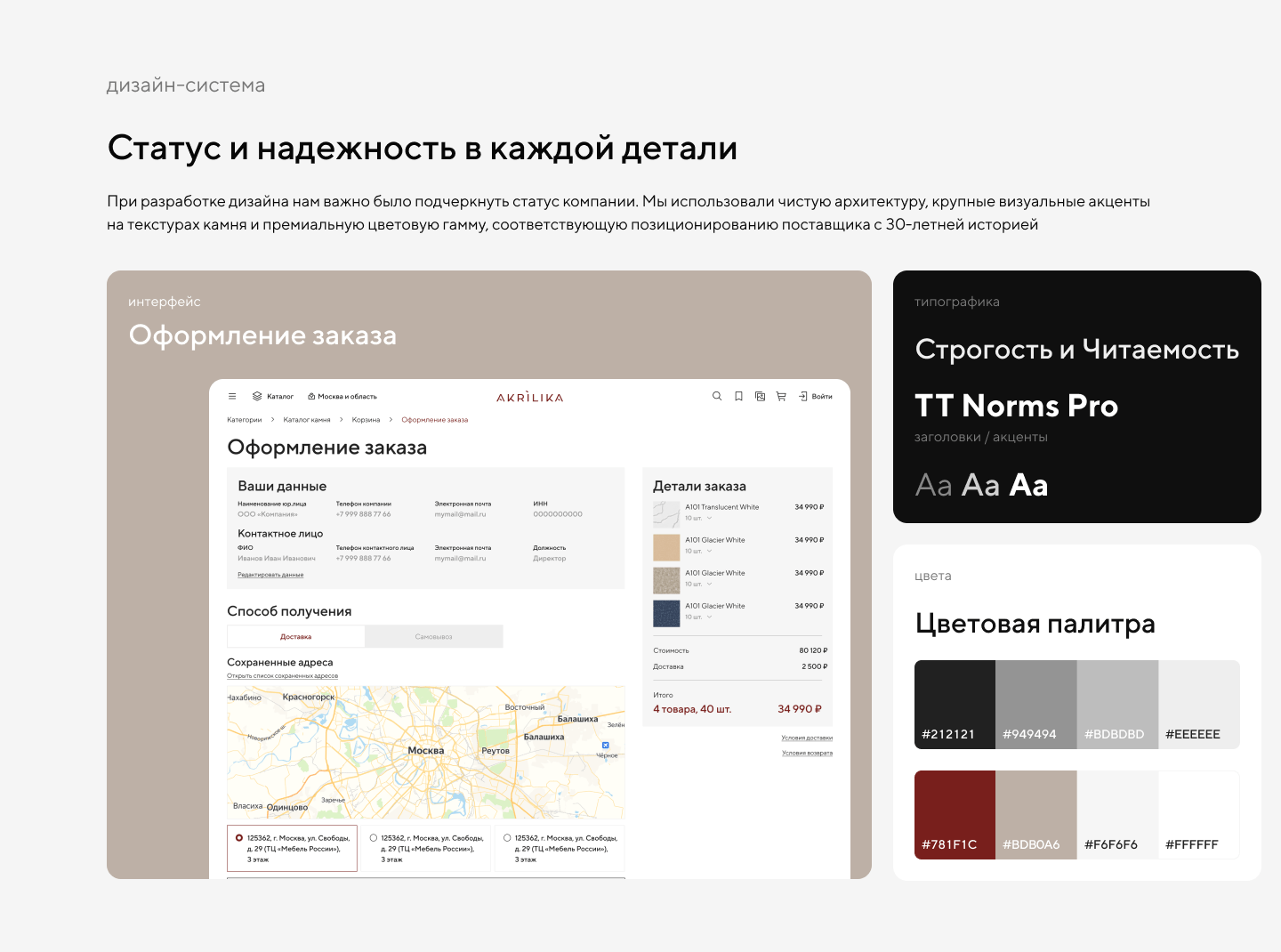Click the beige stone product thumbnail
The width and height of the screenshot is (1281, 952).
click(x=666, y=547)
